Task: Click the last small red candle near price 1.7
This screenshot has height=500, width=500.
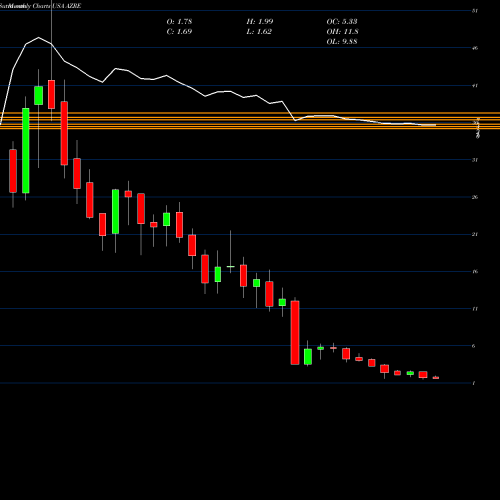Action: pyautogui.click(x=436, y=378)
